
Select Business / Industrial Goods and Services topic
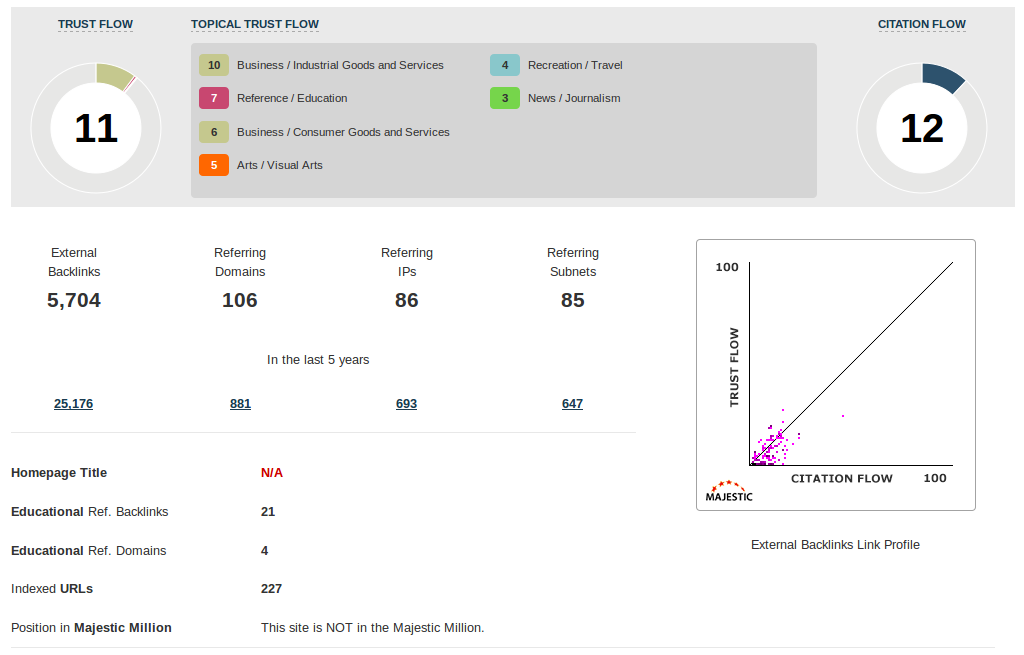pos(340,65)
